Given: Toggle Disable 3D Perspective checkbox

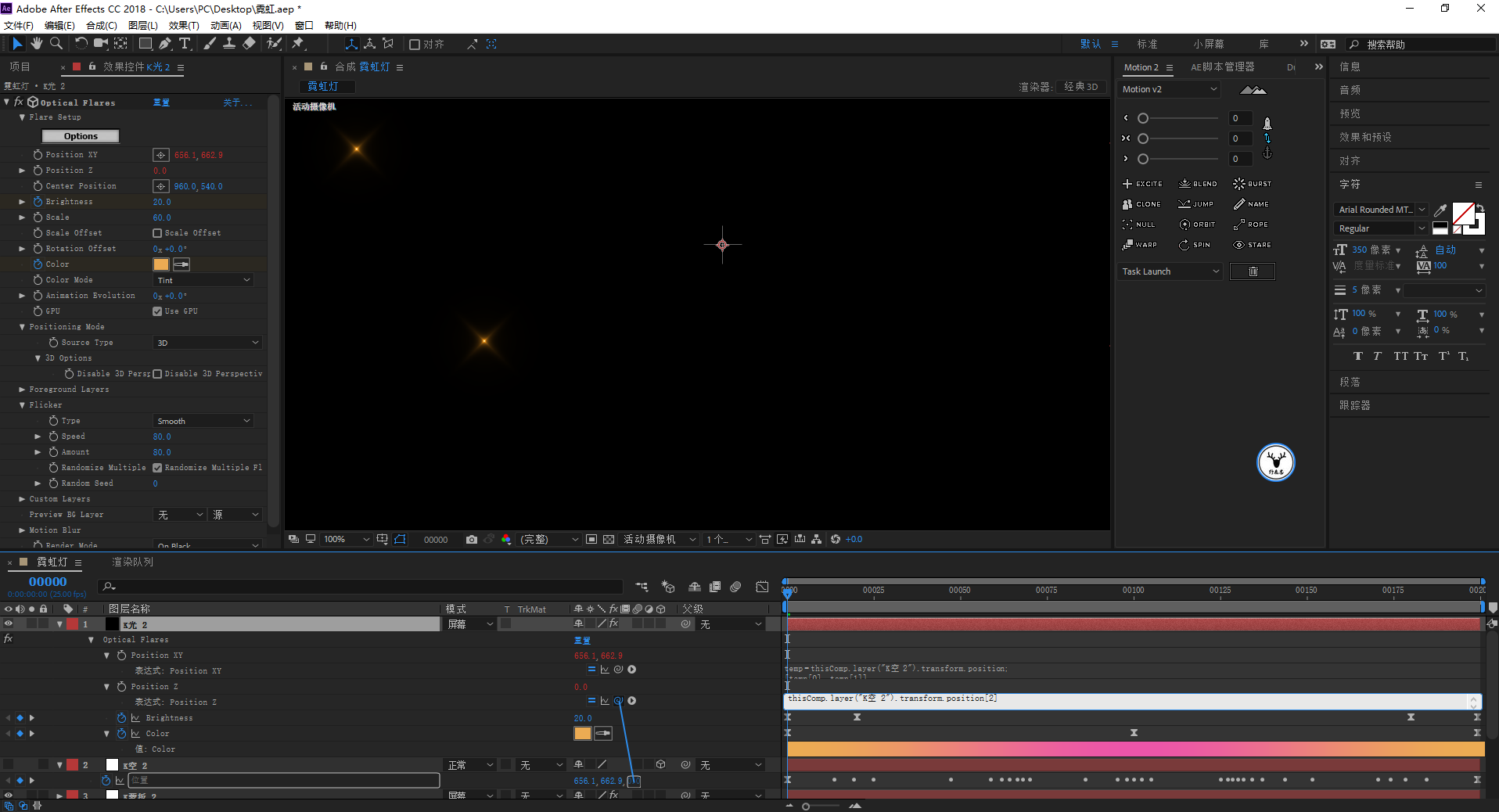Looking at the screenshot, I should pyautogui.click(x=157, y=374).
